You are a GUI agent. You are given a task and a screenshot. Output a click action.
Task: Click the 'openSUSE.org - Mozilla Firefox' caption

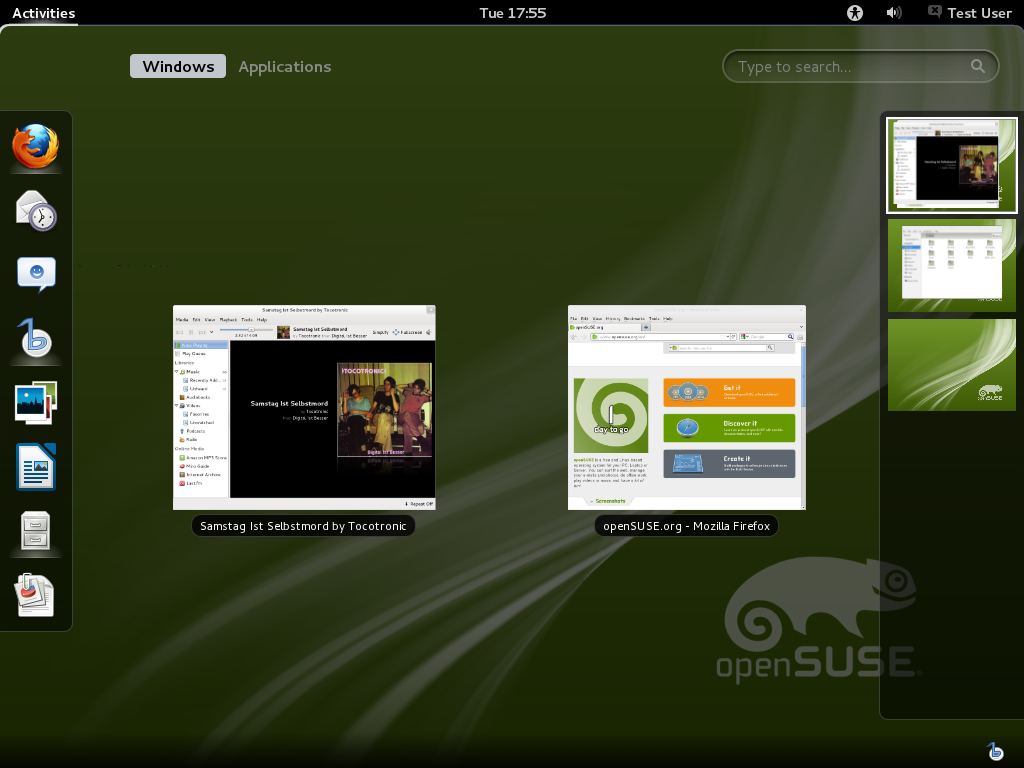[x=686, y=526]
